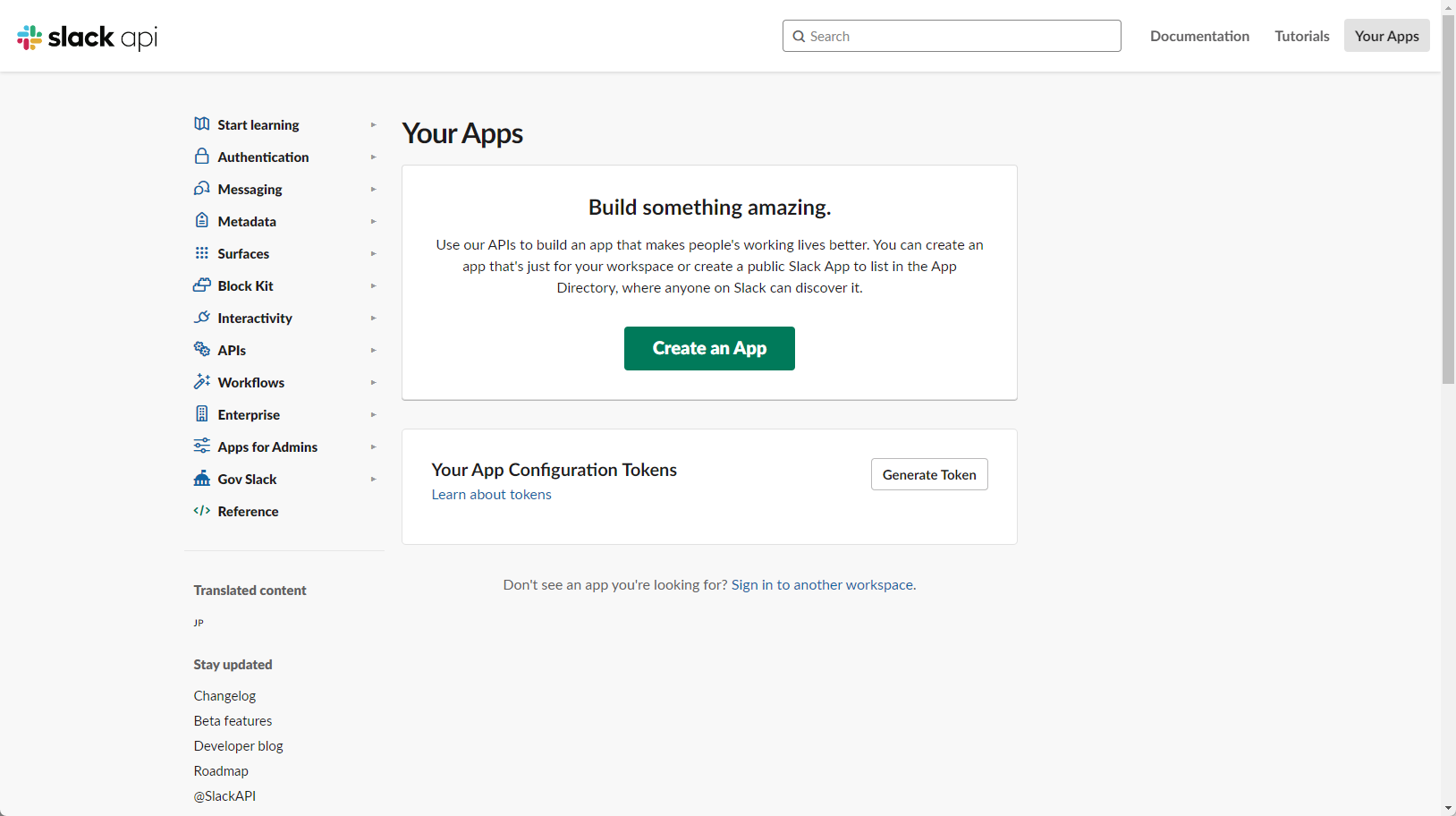Select the Your Apps nav tab
Screen dimensions: 1456x816
pyautogui.click(x=1386, y=36)
